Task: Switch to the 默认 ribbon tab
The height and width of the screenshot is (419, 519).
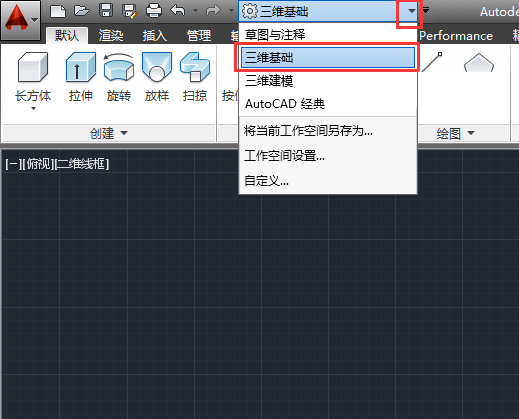Action: point(67,35)
